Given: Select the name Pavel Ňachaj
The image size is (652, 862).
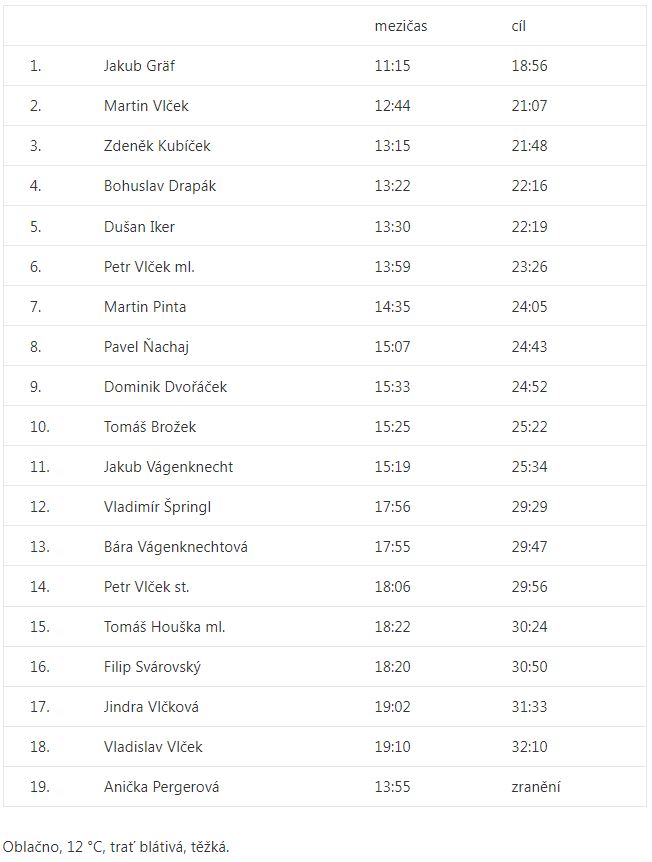Looking at the screenshot, I should 146,347.
